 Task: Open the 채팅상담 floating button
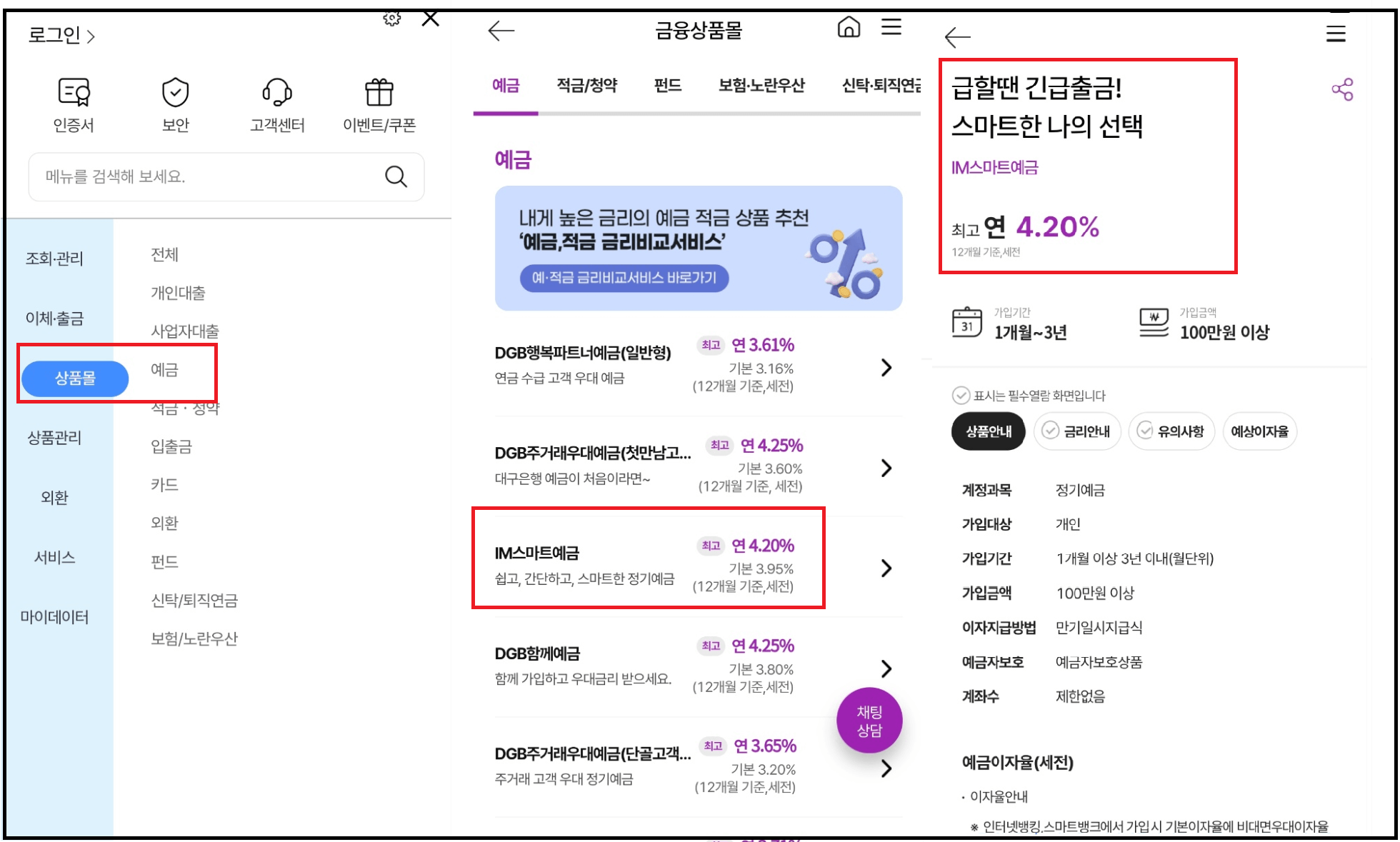click(869, 721)
